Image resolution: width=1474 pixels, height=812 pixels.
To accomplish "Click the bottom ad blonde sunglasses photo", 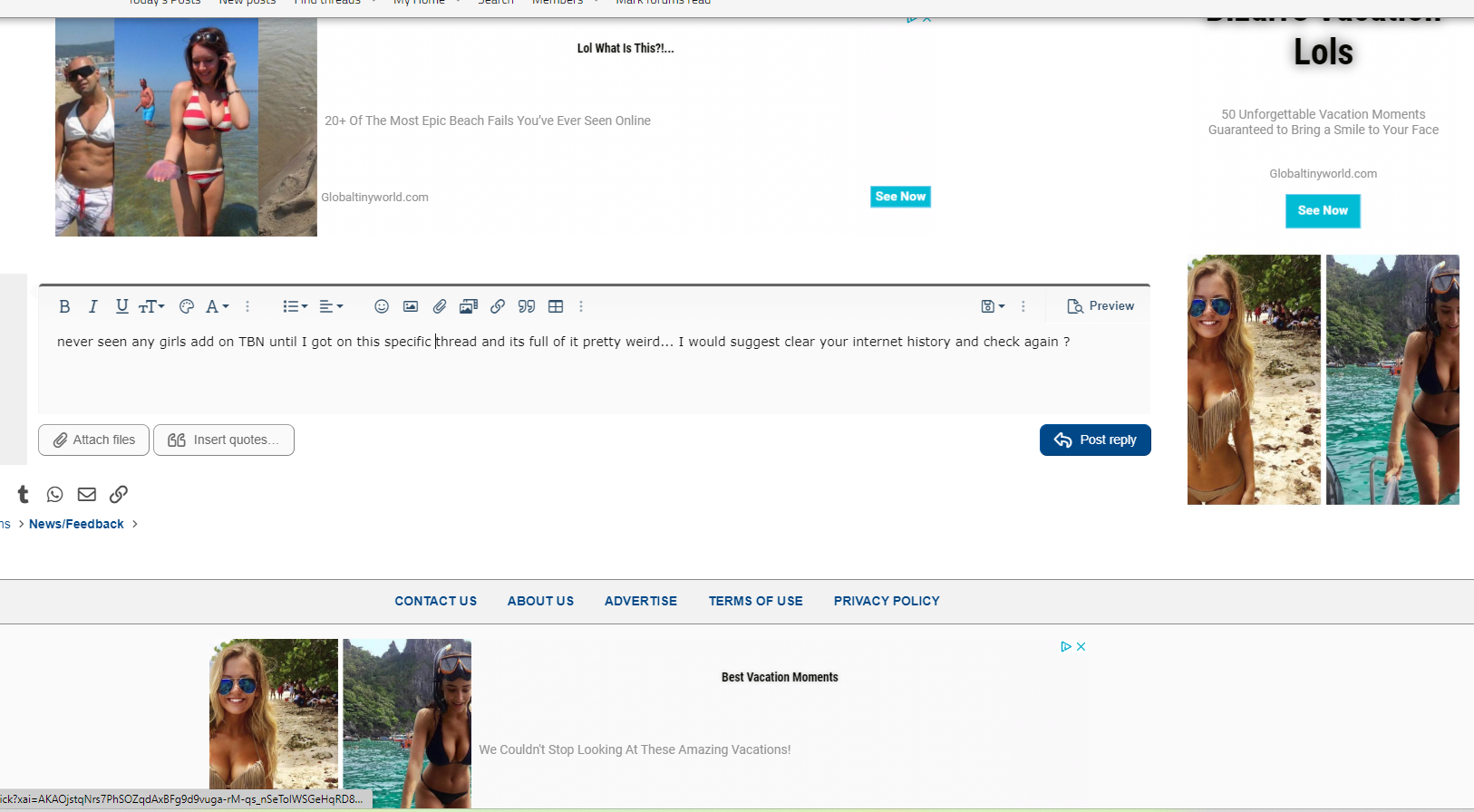I will click(x=274, y=723).
